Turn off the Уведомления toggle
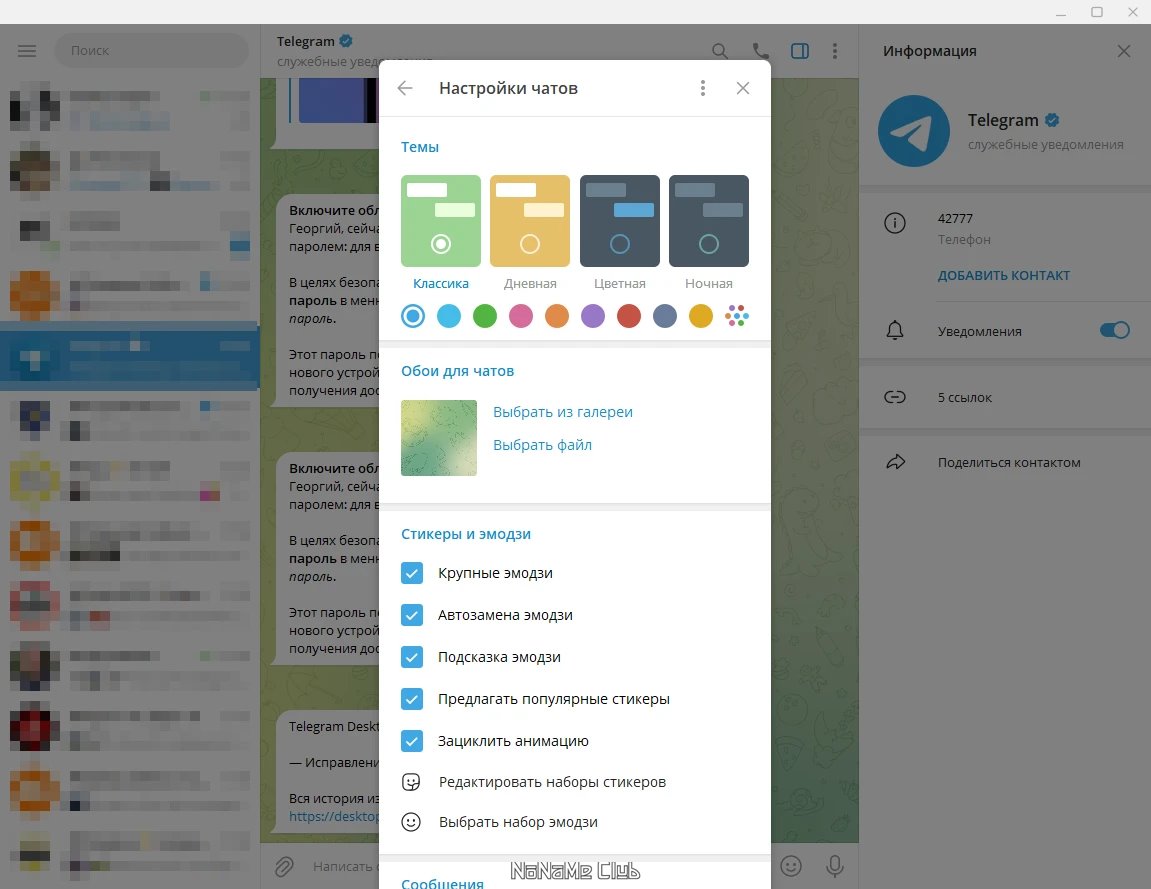 pyautogui.click(x=1113, y=328)
